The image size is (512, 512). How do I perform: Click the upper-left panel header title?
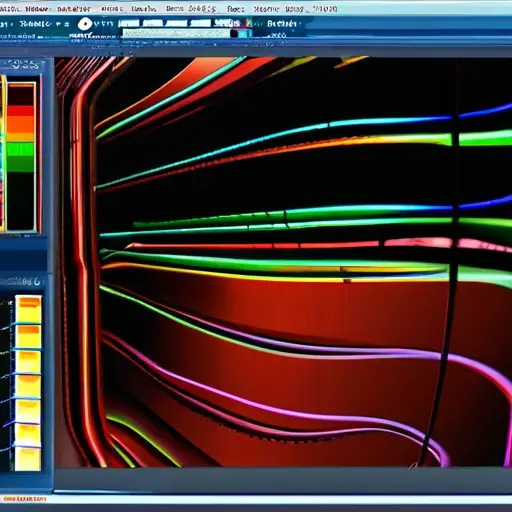point(21,65)
